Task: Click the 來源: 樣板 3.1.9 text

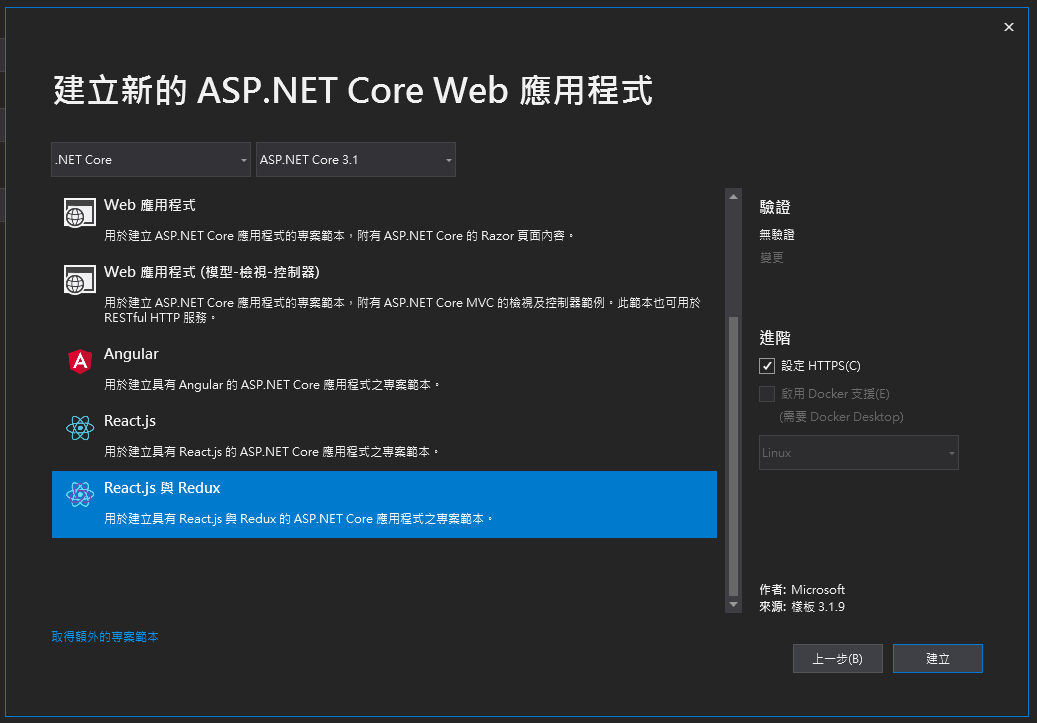Action: pos(802,607)
